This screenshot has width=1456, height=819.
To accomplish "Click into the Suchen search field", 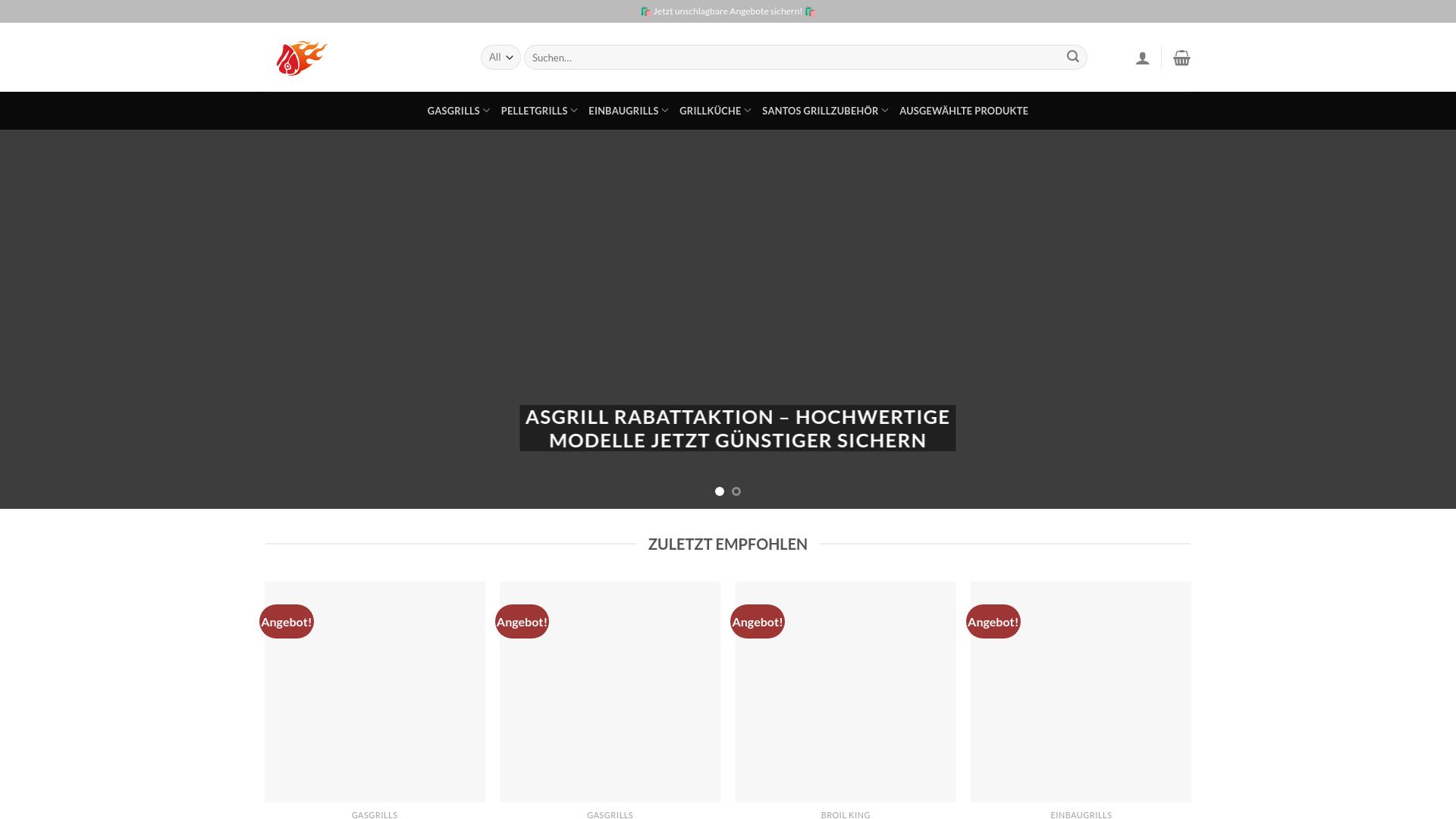I will point(792,58).
